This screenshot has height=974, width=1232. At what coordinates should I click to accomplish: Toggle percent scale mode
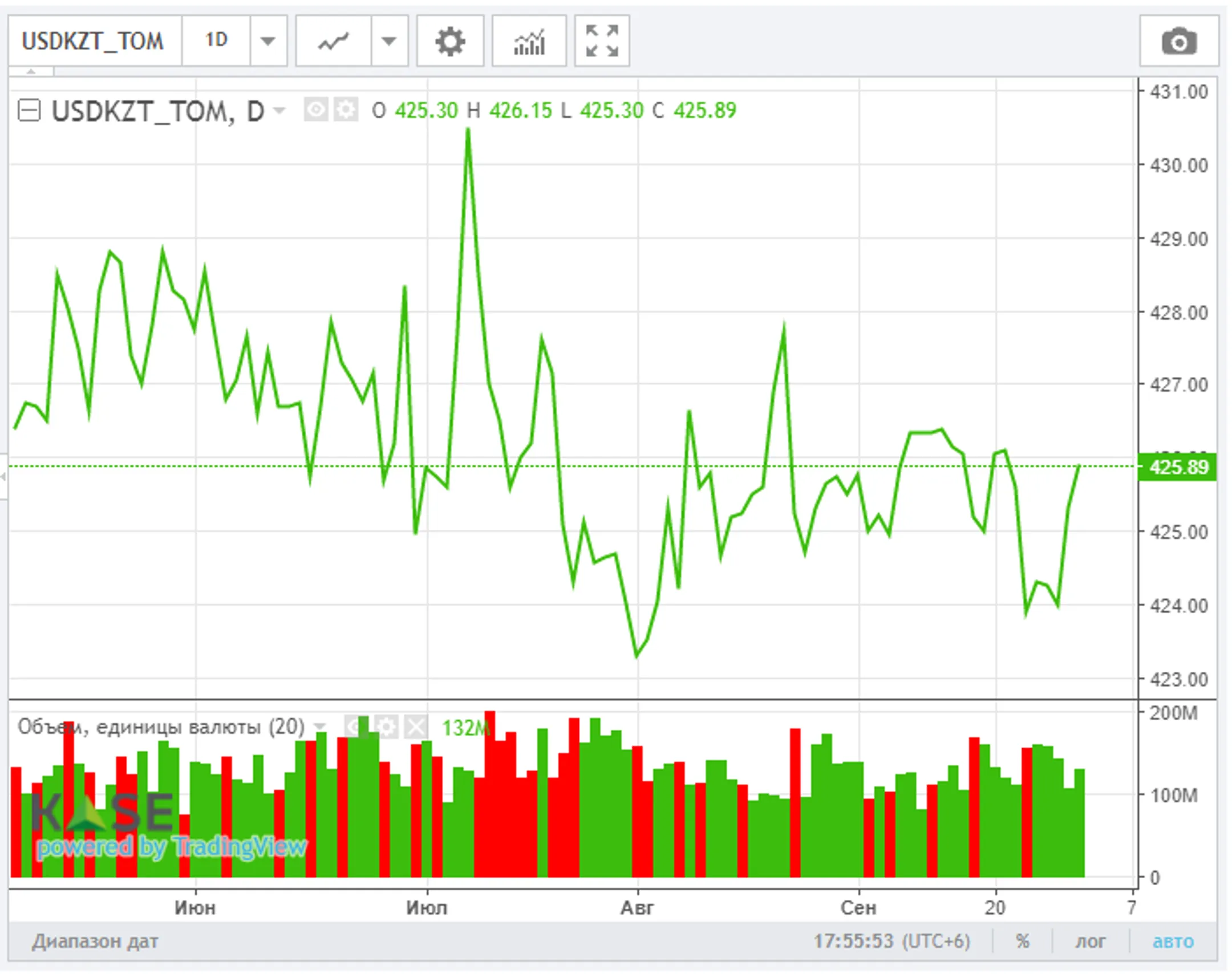pos(1023,940)
